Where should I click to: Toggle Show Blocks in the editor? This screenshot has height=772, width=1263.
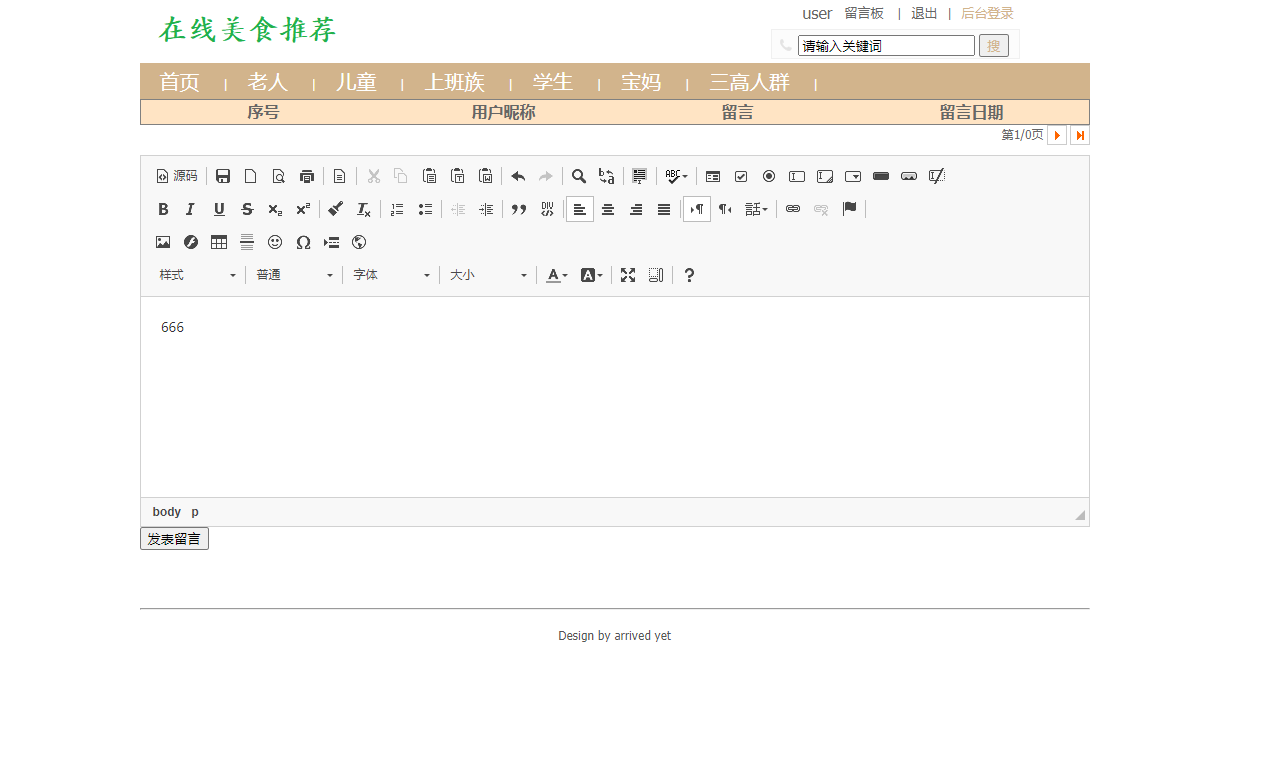pos(656,274)
